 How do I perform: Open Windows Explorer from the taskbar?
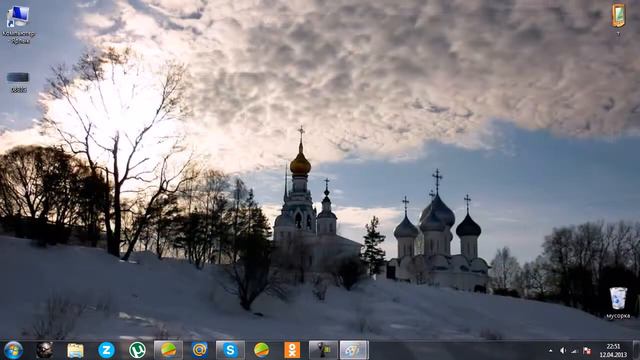[x=76, y=350]
